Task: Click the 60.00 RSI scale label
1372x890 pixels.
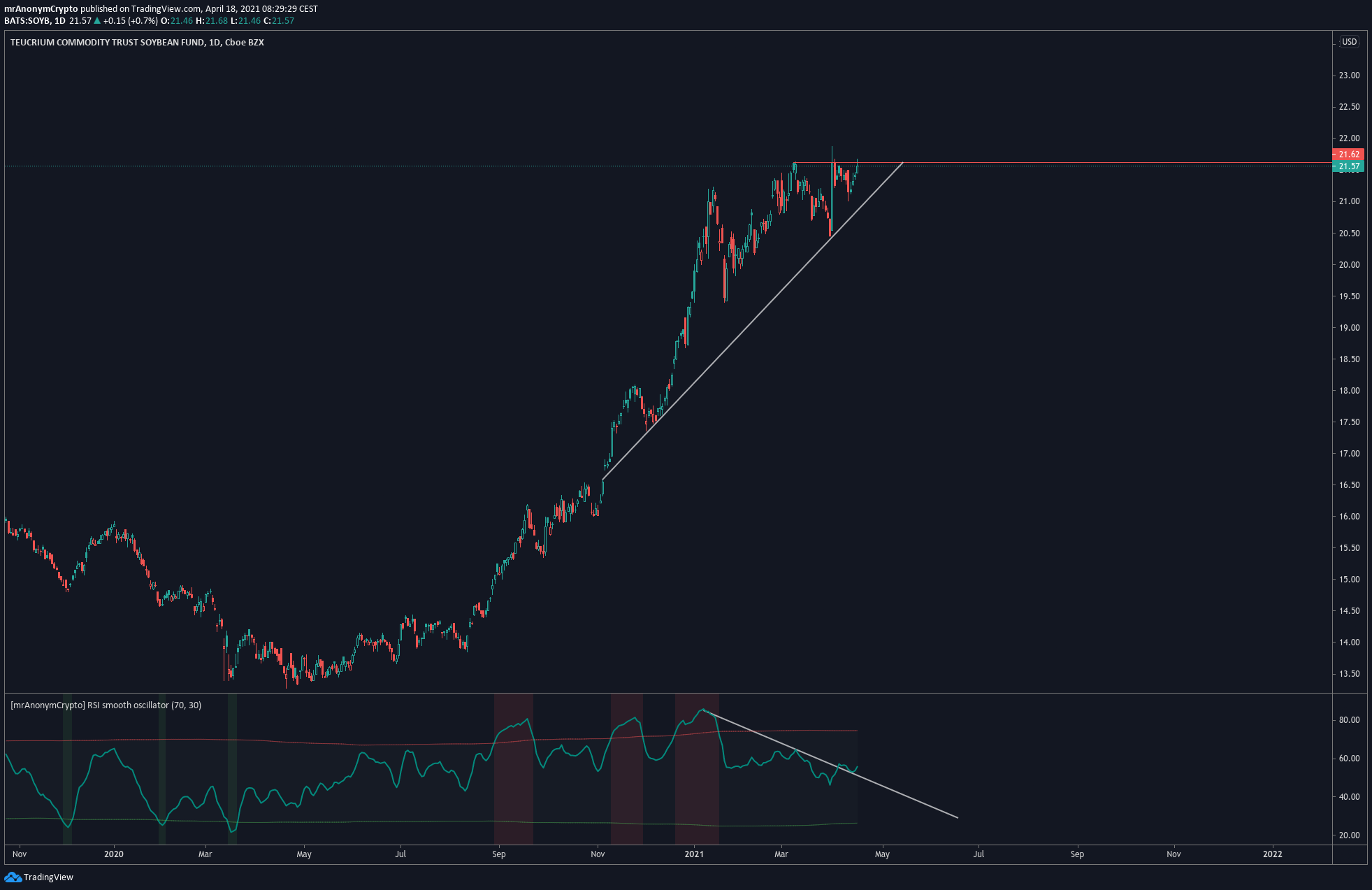Action: (x=1349, y=759)
